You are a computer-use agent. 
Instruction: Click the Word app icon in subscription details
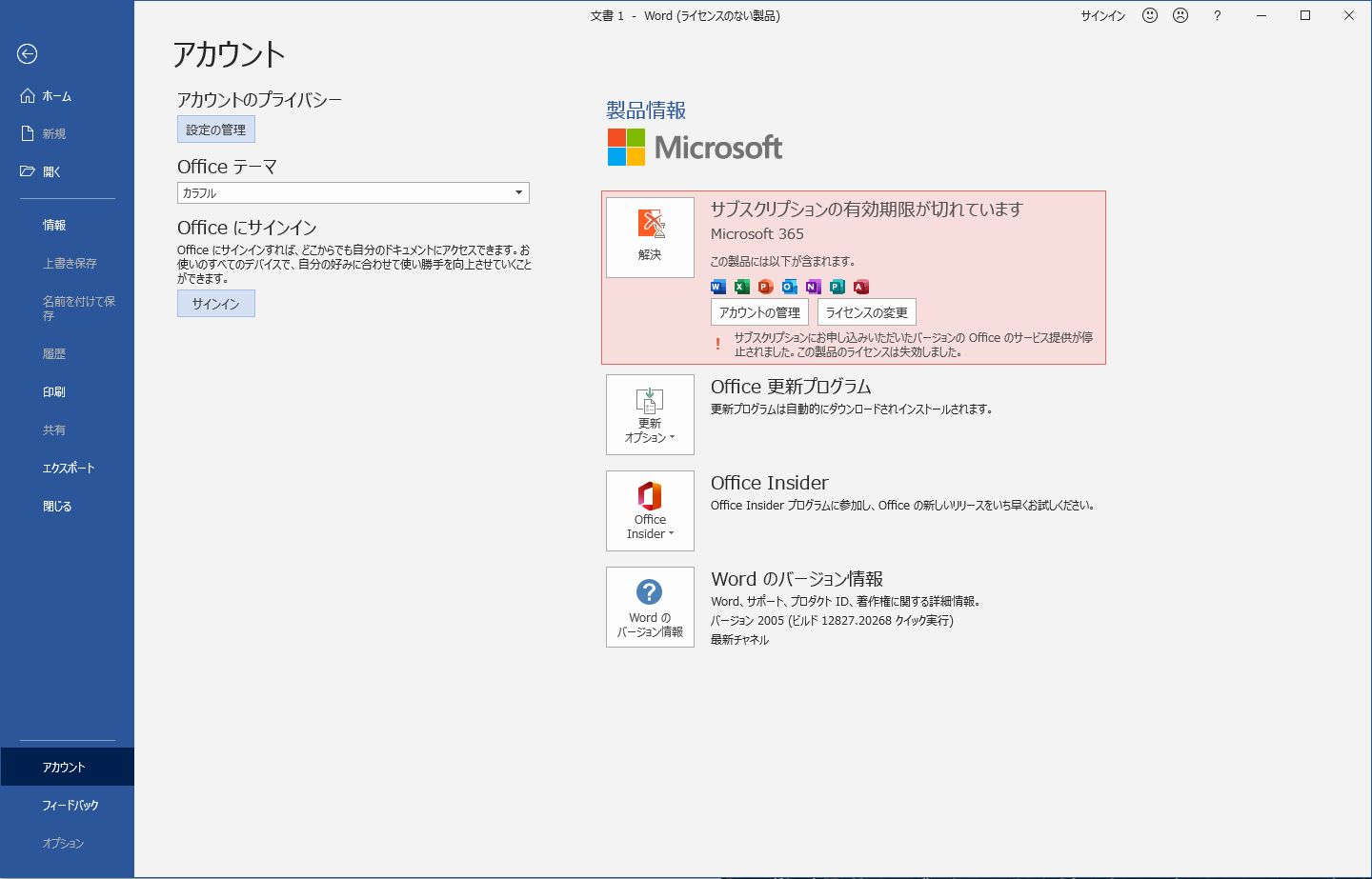point(716,287)
